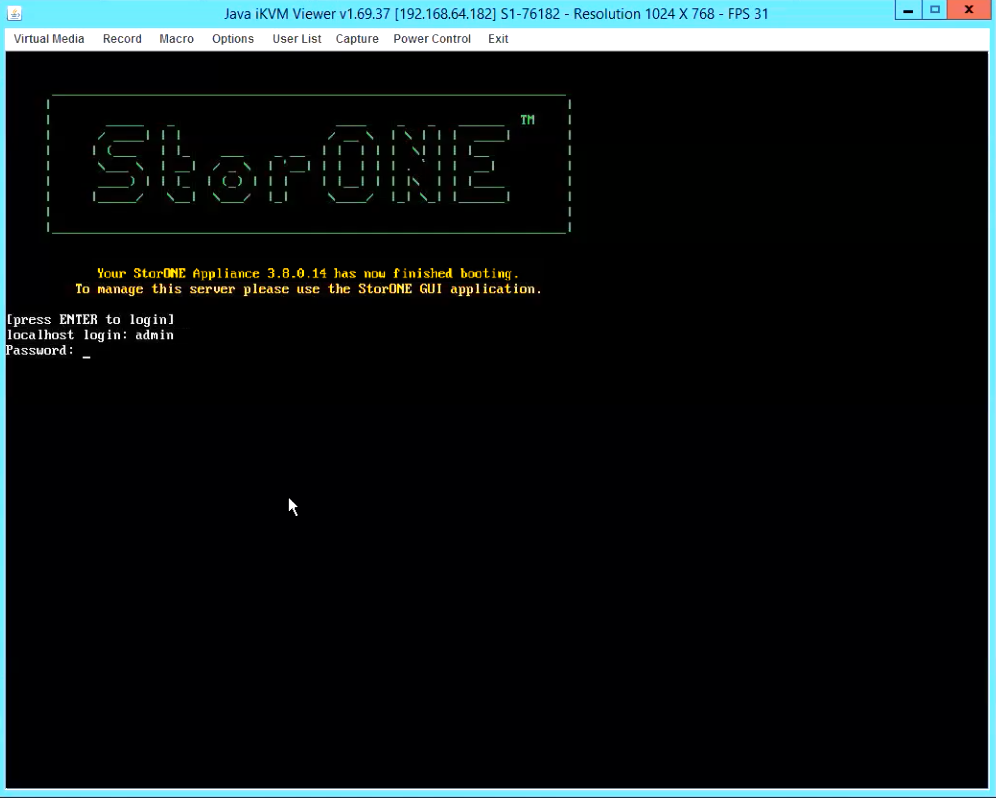The height and width of the screenshot is (798, 996).
Task: Close the iKVM Viewer window
Action: 969,10
